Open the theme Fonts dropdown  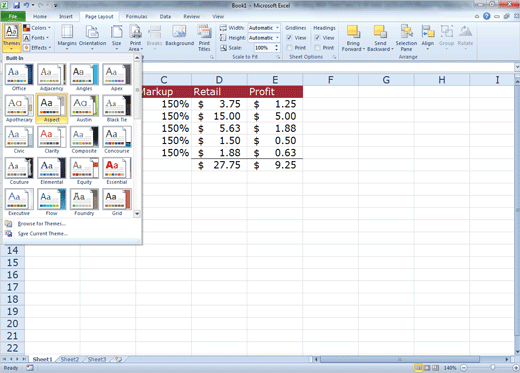(36, 38)
